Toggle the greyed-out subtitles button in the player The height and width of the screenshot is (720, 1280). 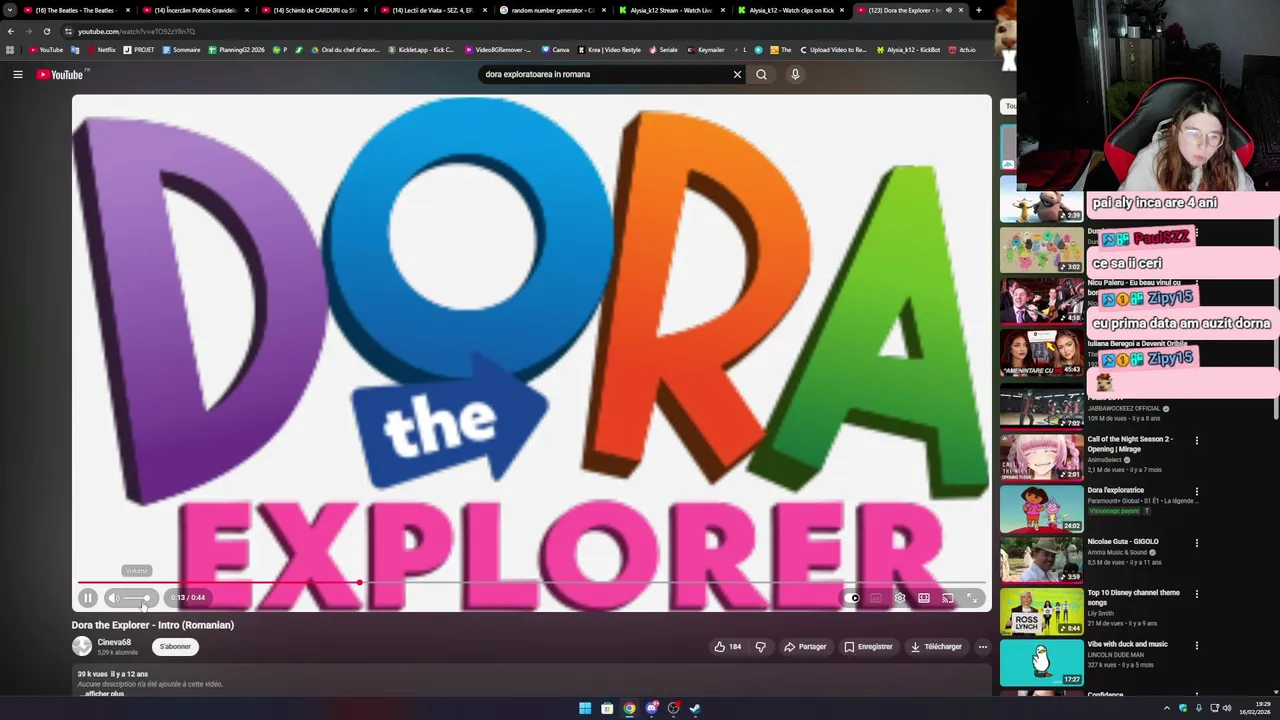coord(876,598)
